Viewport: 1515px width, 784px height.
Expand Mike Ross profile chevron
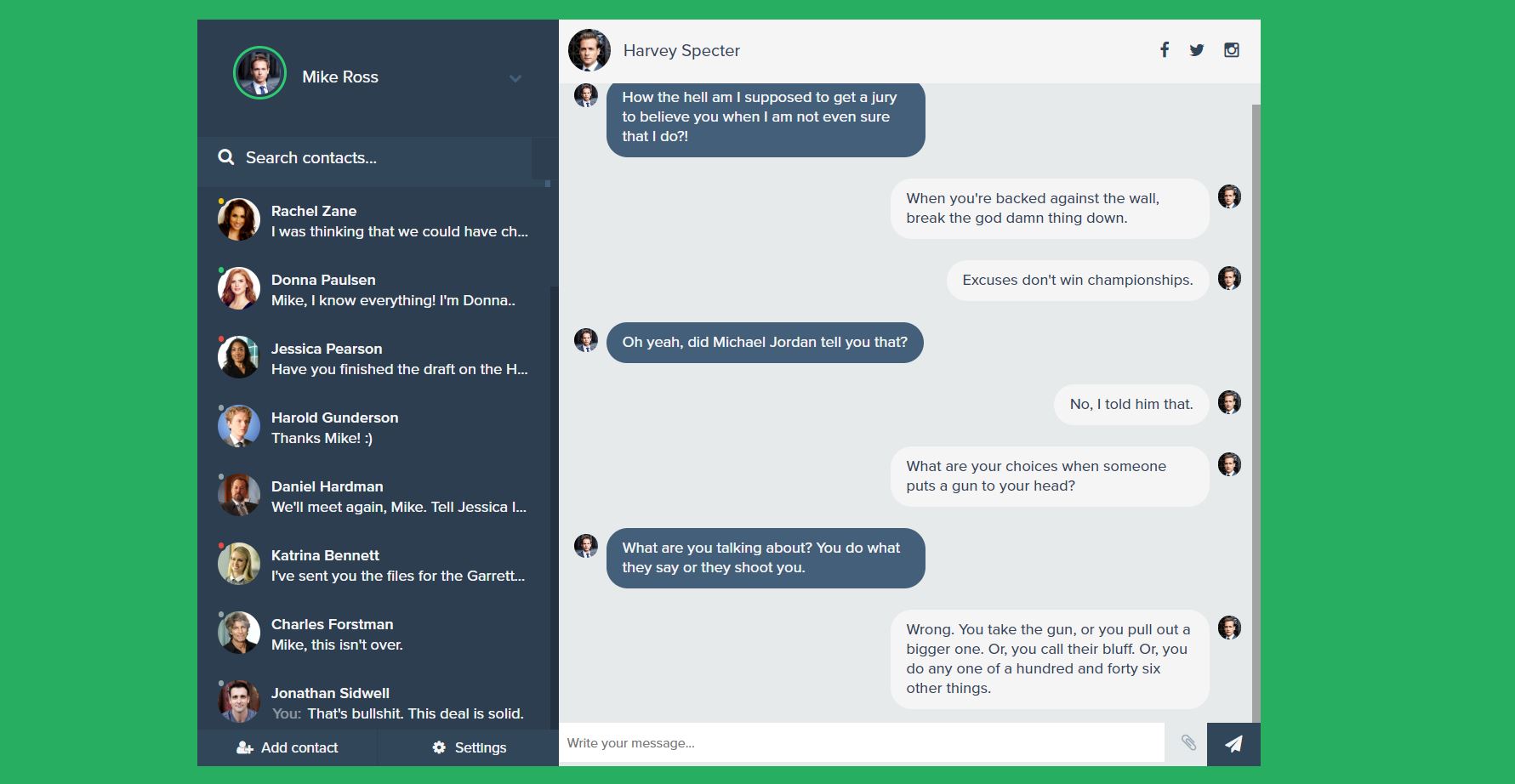pos(515,78)
